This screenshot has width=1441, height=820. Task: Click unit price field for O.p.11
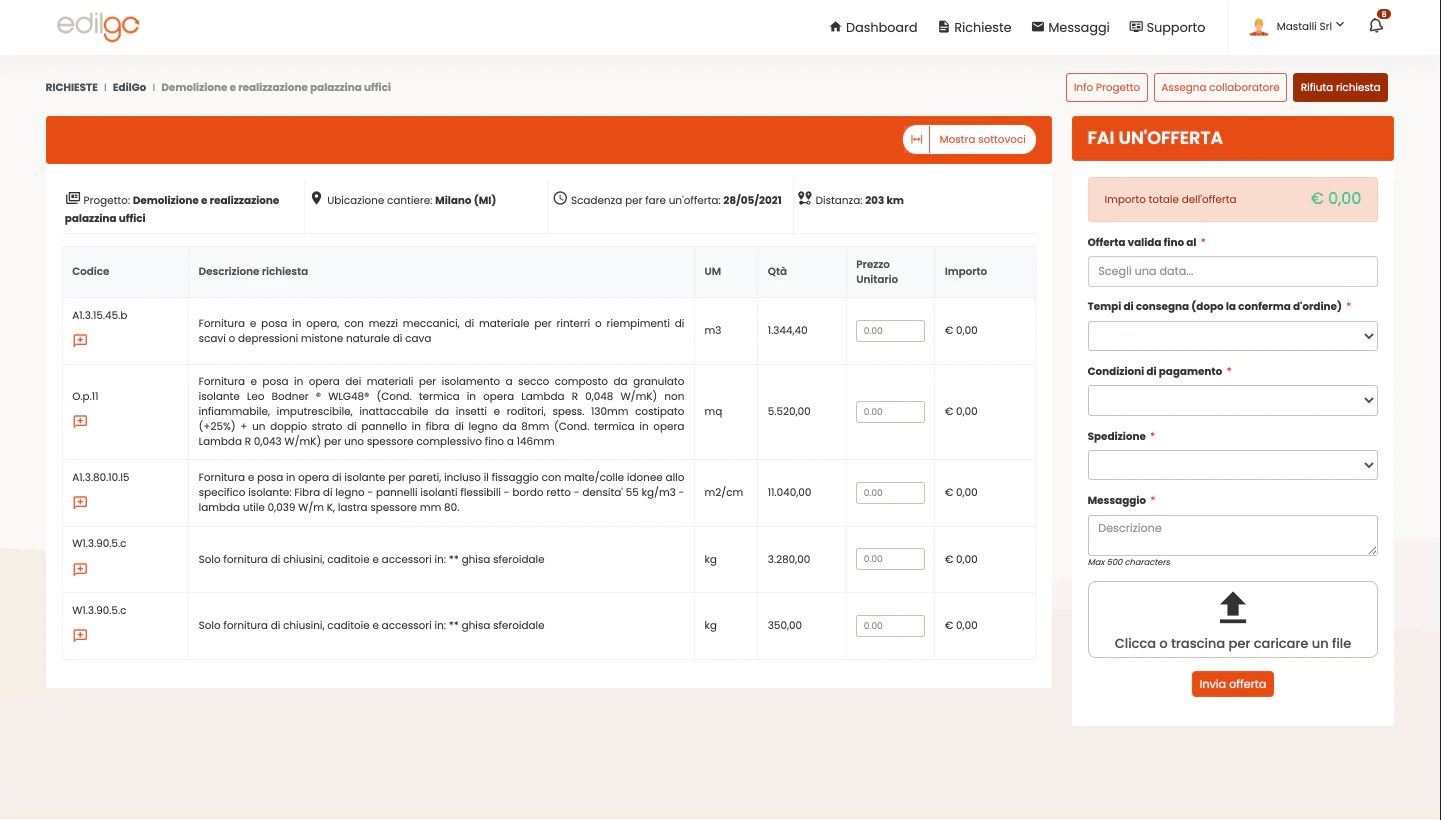point(890,411)
